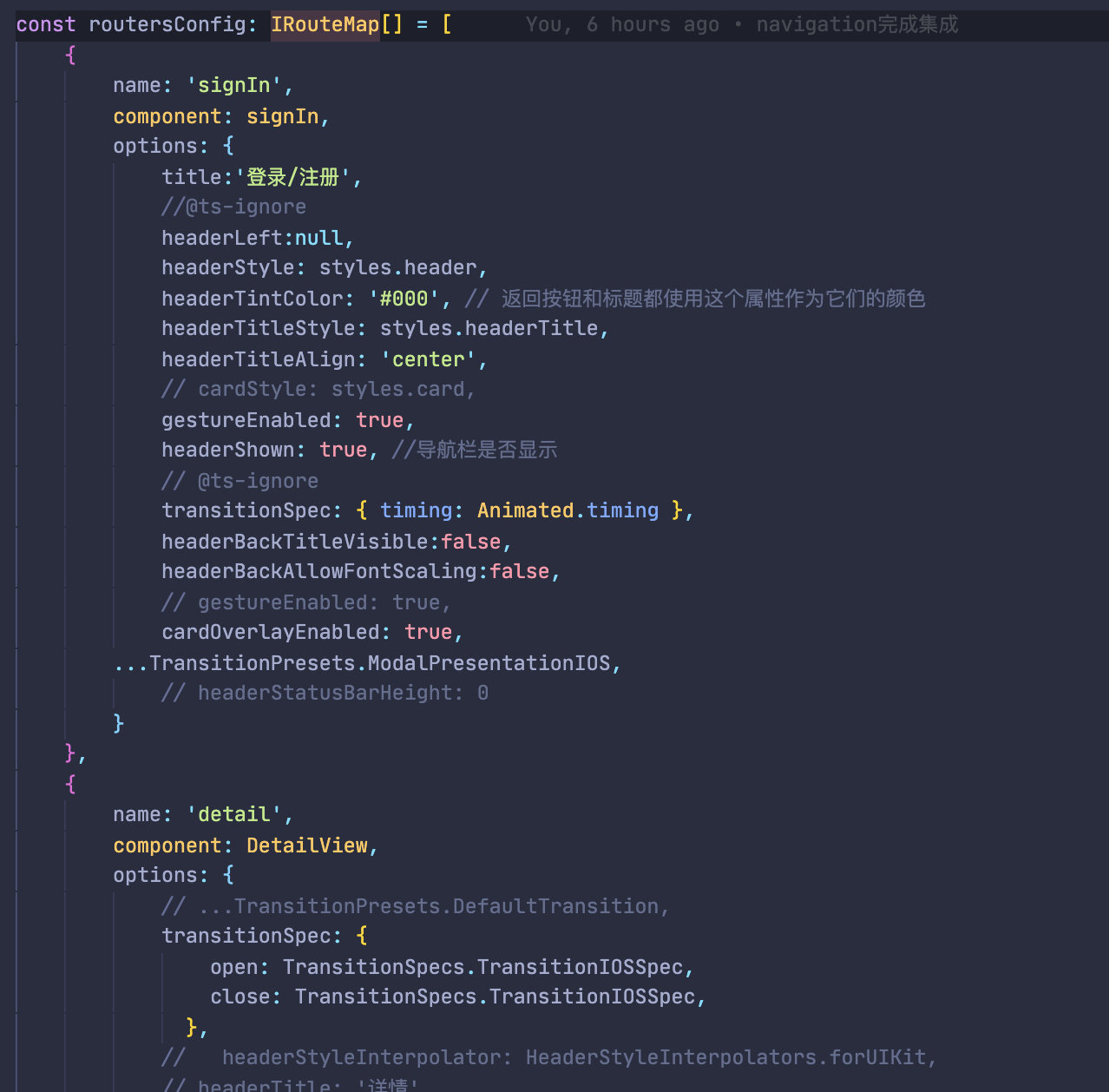Viewport: 1109px width, 1092px height.
Task: Click the 'center' headerTitleAlign value
Action: coord(427,359)
